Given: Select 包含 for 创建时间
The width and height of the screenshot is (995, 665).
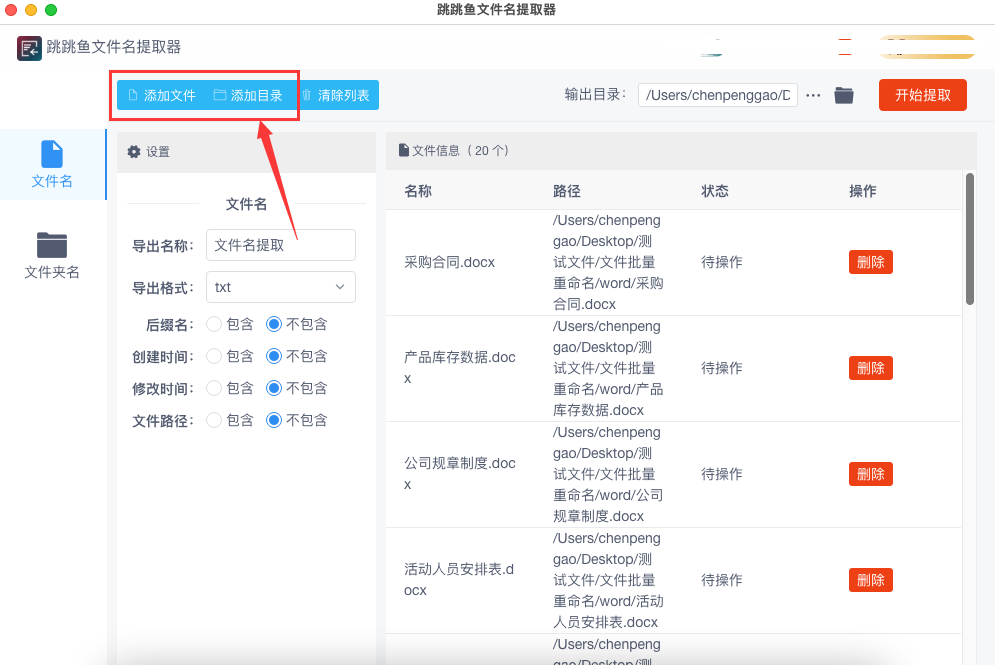Looking at the screenshot, I should 214,356.
